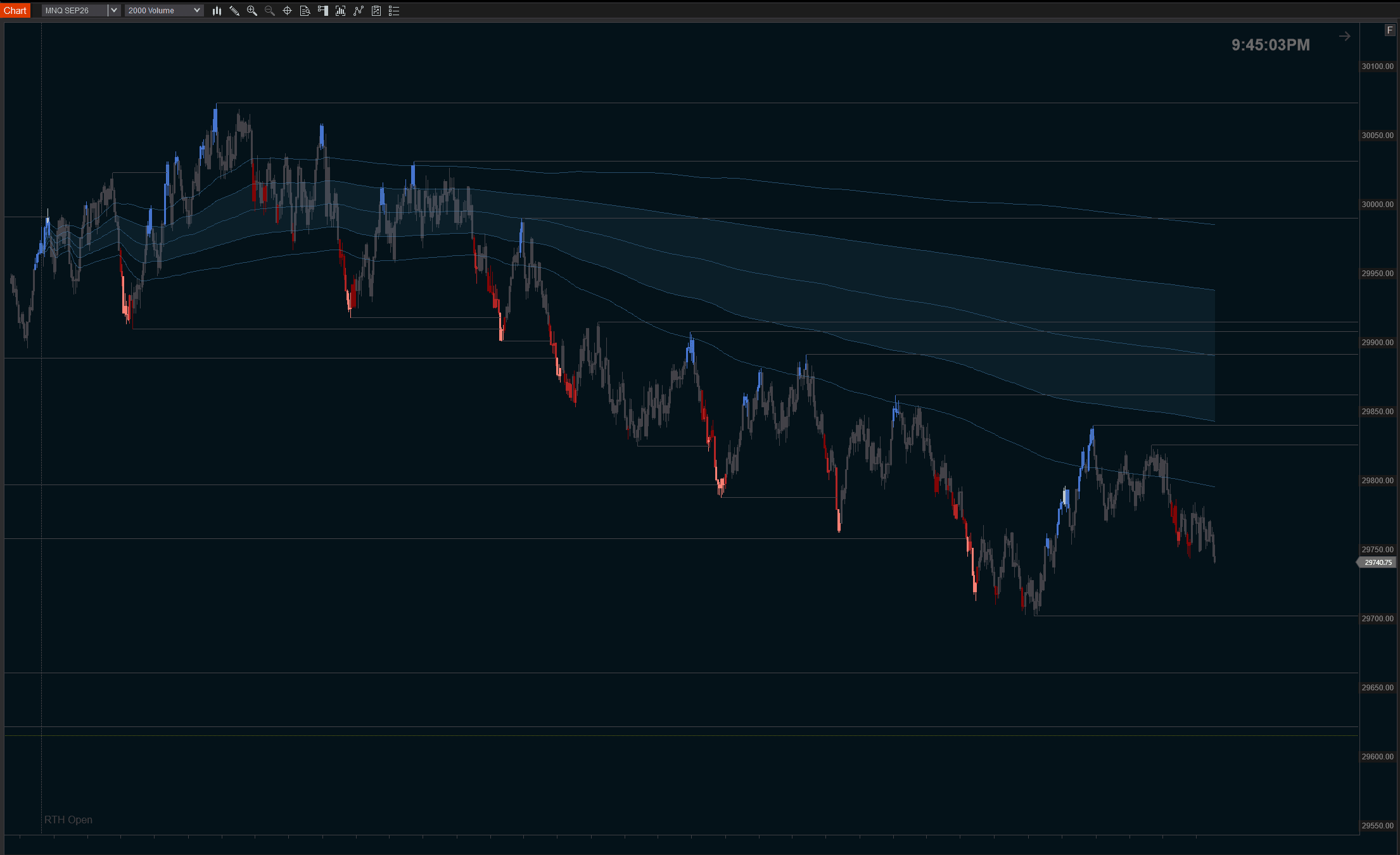Open the chart trader icon

[x=323, y=11]
